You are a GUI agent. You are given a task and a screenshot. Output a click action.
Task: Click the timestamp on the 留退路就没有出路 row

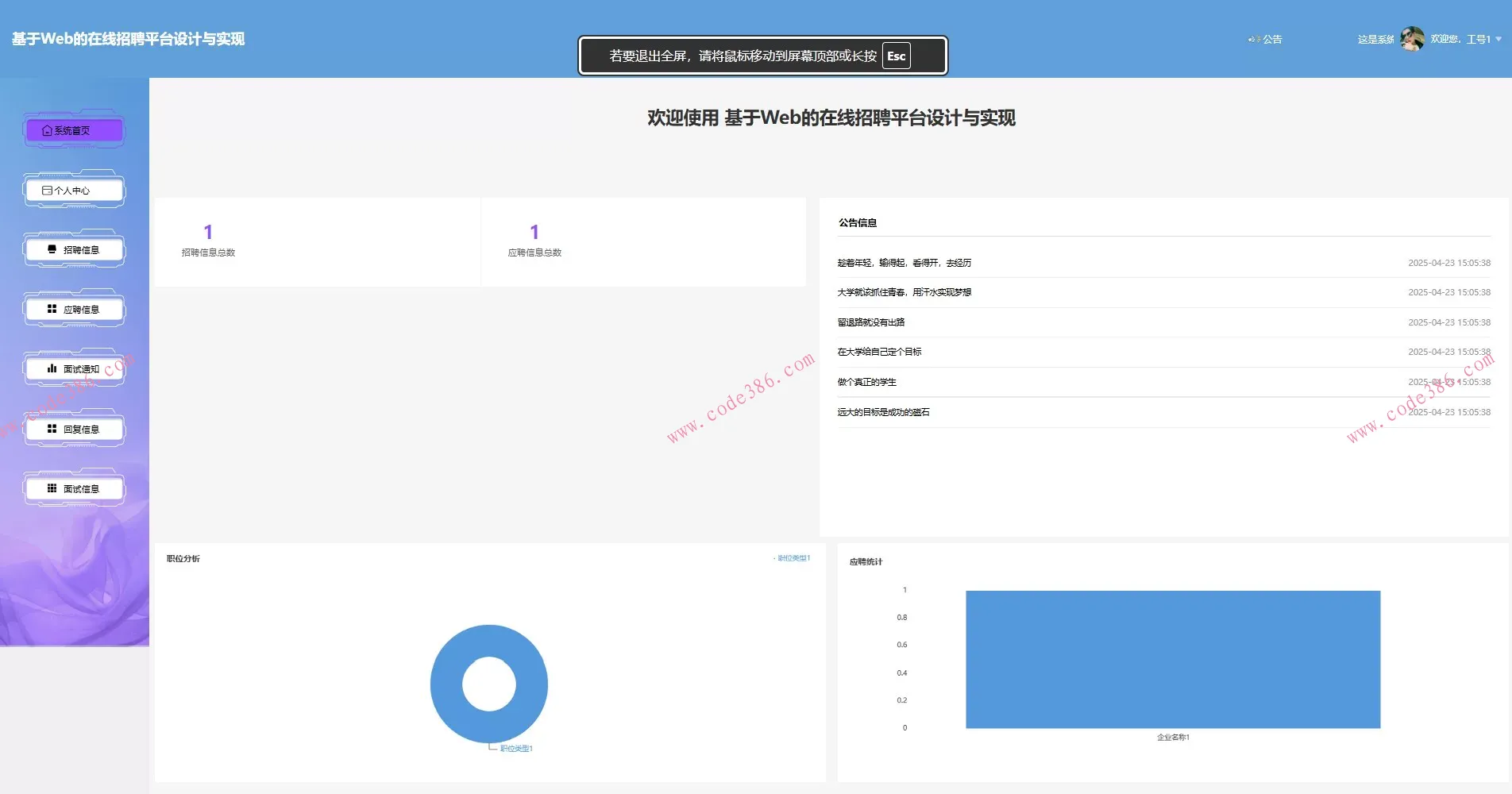click(x=1449, y=322)
